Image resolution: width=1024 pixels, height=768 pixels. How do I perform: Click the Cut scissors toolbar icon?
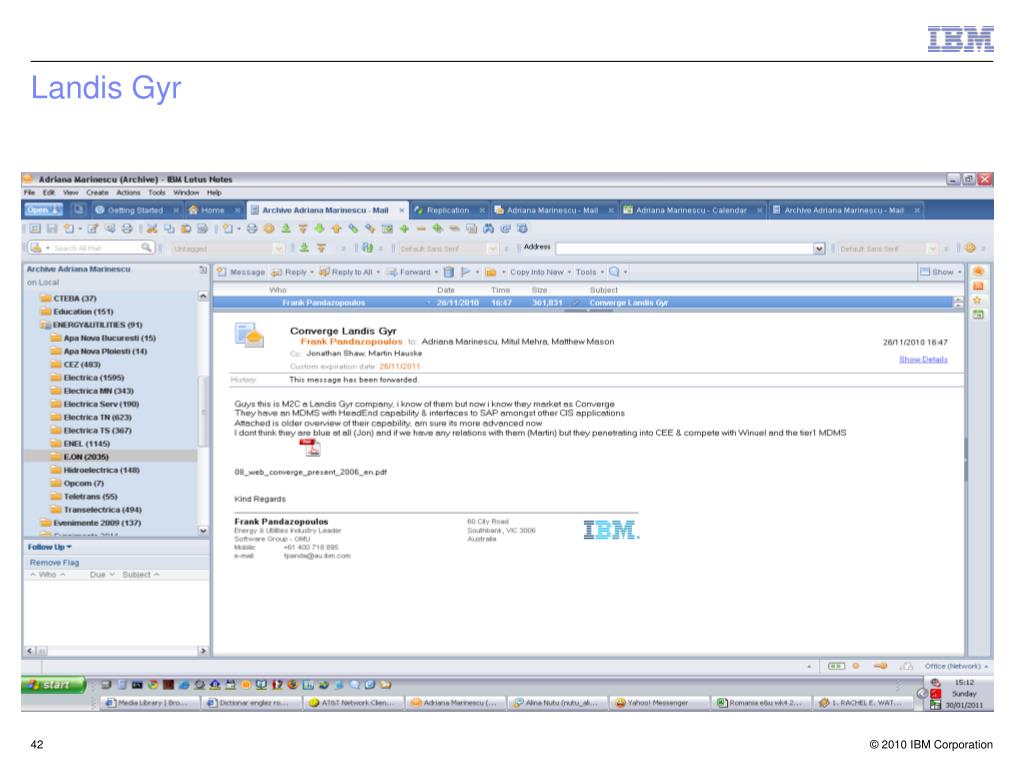(152, 229)
